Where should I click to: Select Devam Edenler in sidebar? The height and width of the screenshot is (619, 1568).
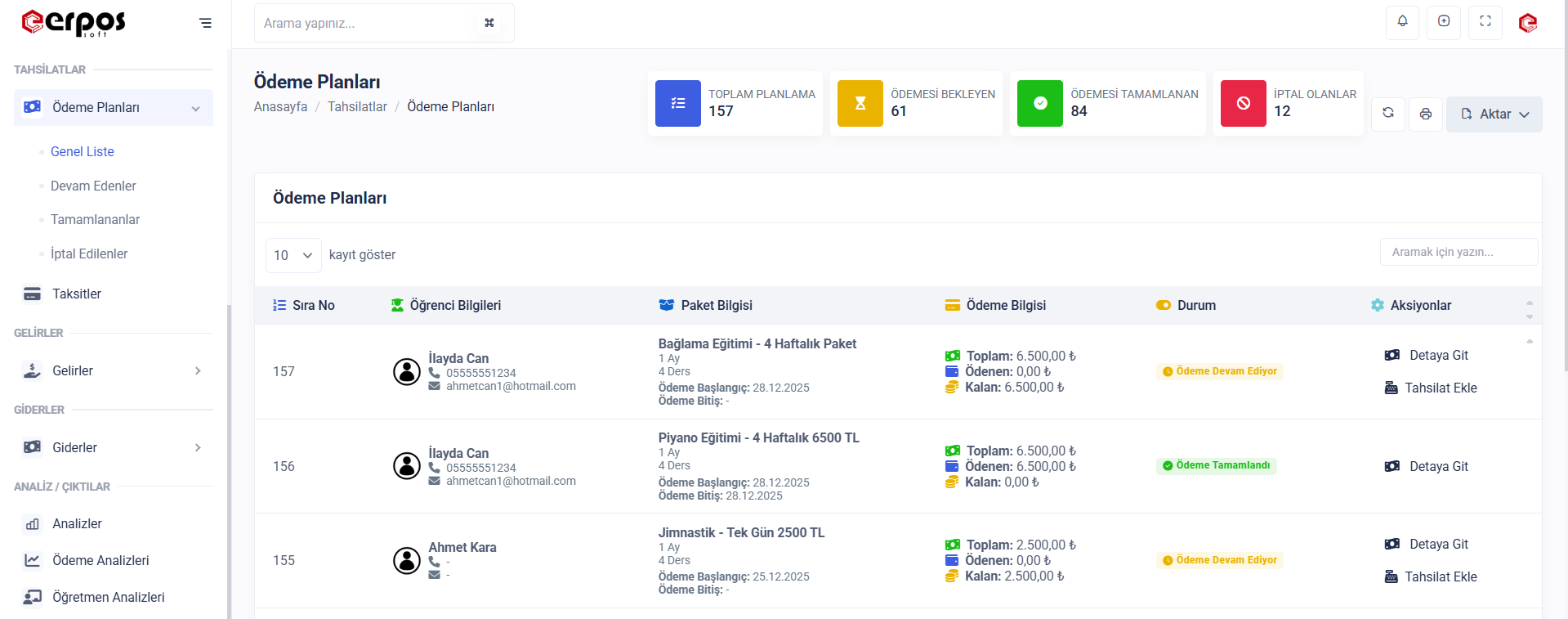pyautogui.click(x=93, y=186)
